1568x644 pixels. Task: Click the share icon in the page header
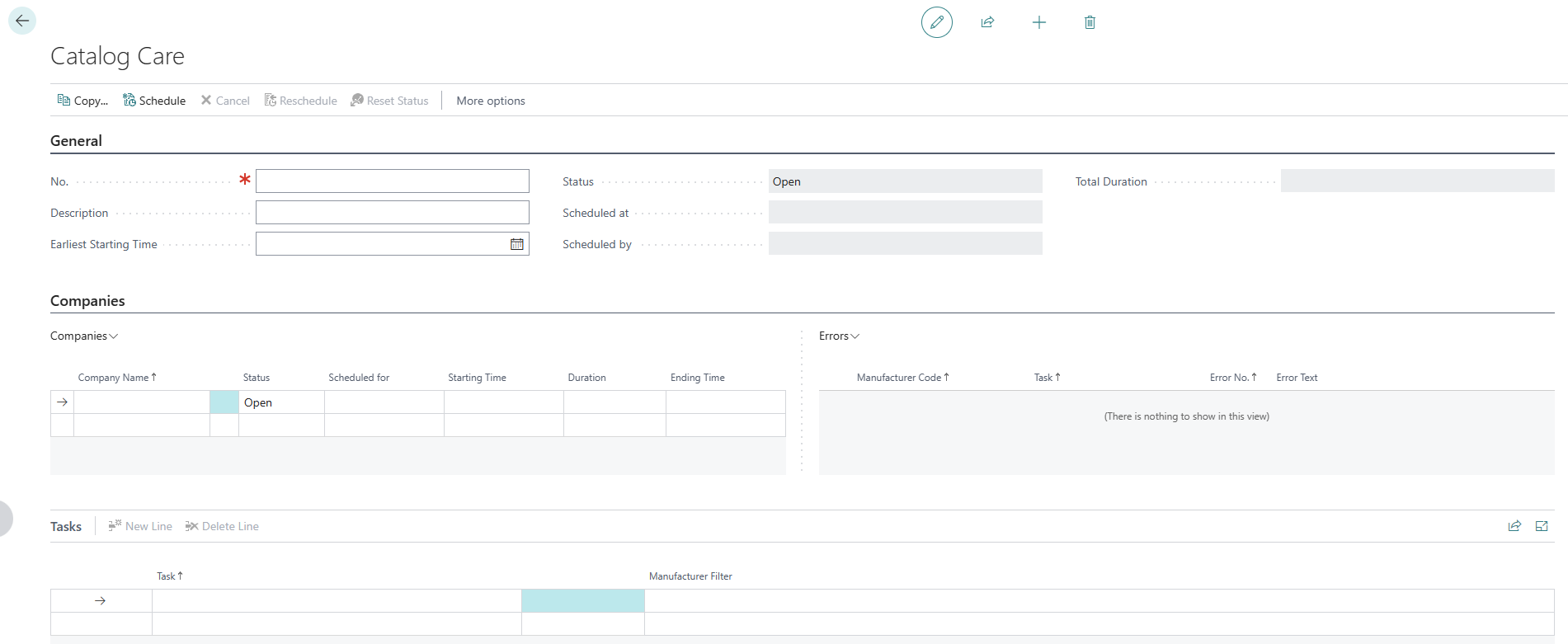(987, 22)
